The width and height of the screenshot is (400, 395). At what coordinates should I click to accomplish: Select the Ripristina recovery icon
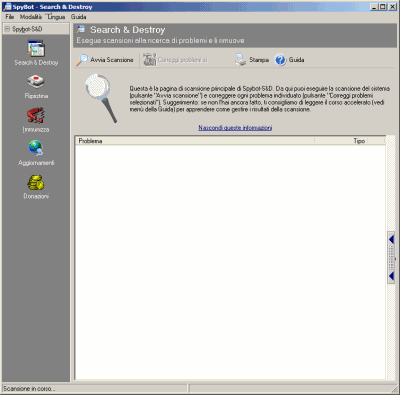[x=36, y=86]
